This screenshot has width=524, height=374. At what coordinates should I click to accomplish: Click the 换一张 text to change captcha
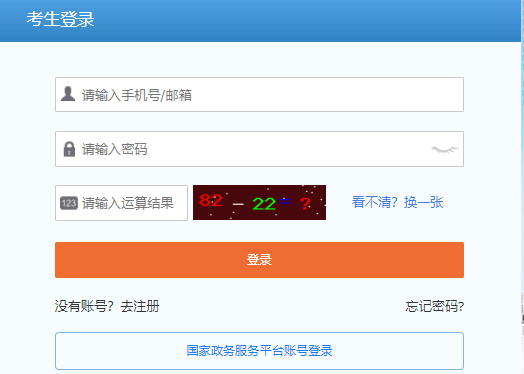click(x=423, y=202)
